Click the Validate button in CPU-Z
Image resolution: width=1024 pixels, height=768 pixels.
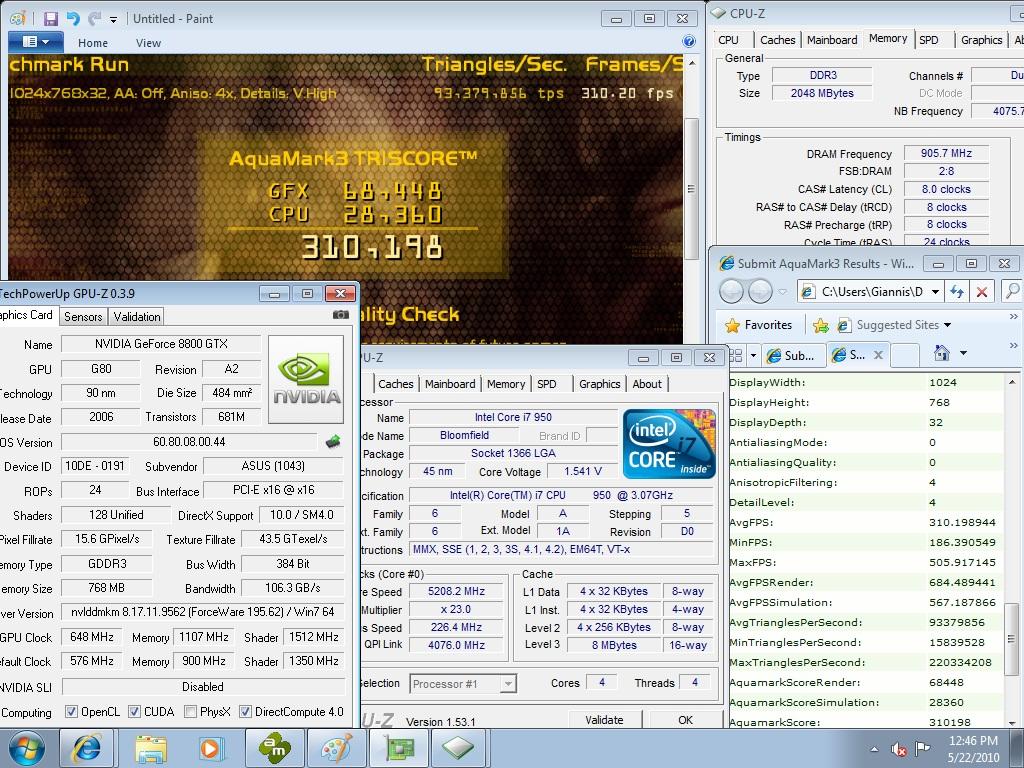(x=604, y=720)
